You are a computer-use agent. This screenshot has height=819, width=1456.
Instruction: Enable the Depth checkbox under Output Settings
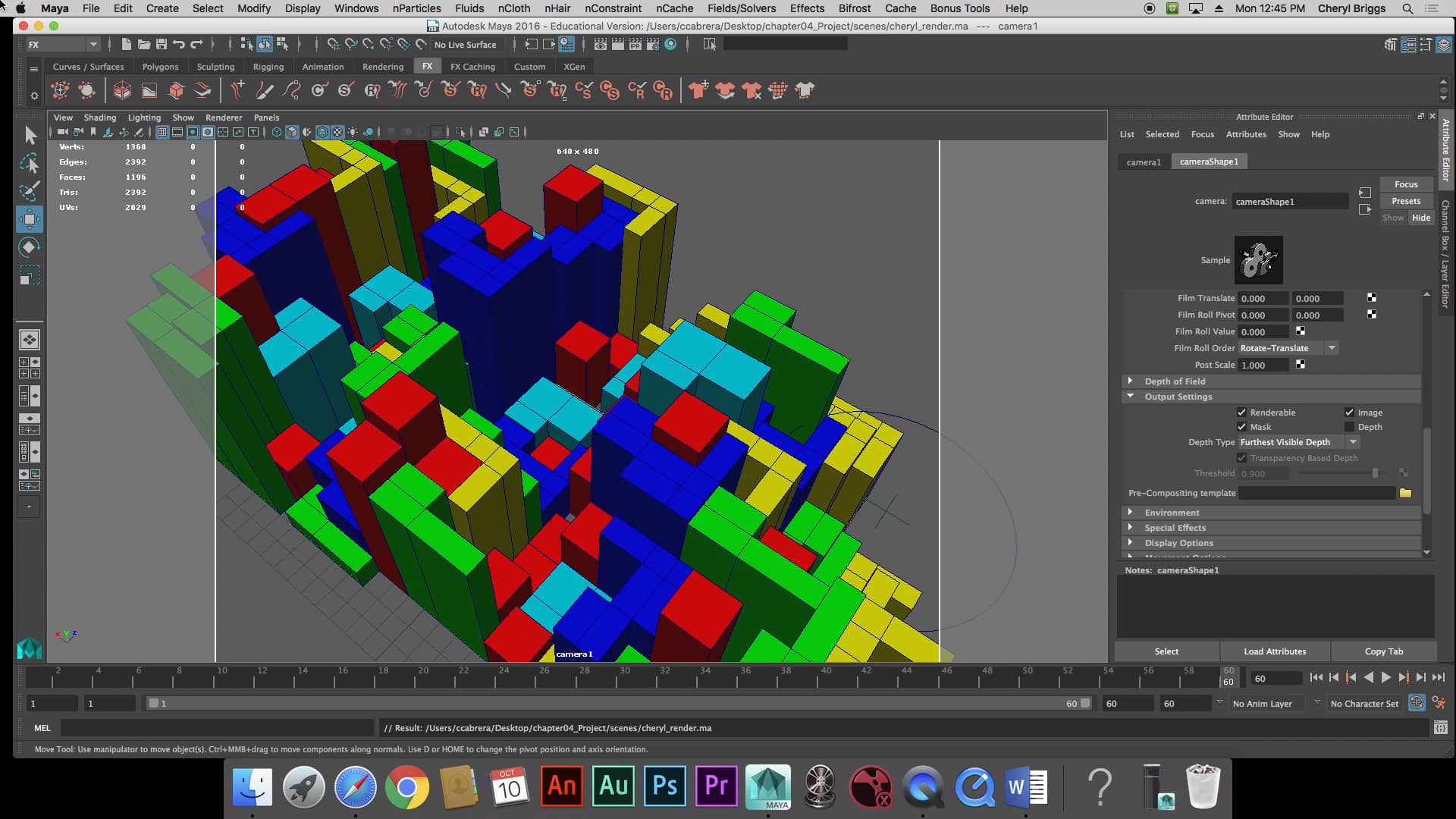pos(1351,427)
